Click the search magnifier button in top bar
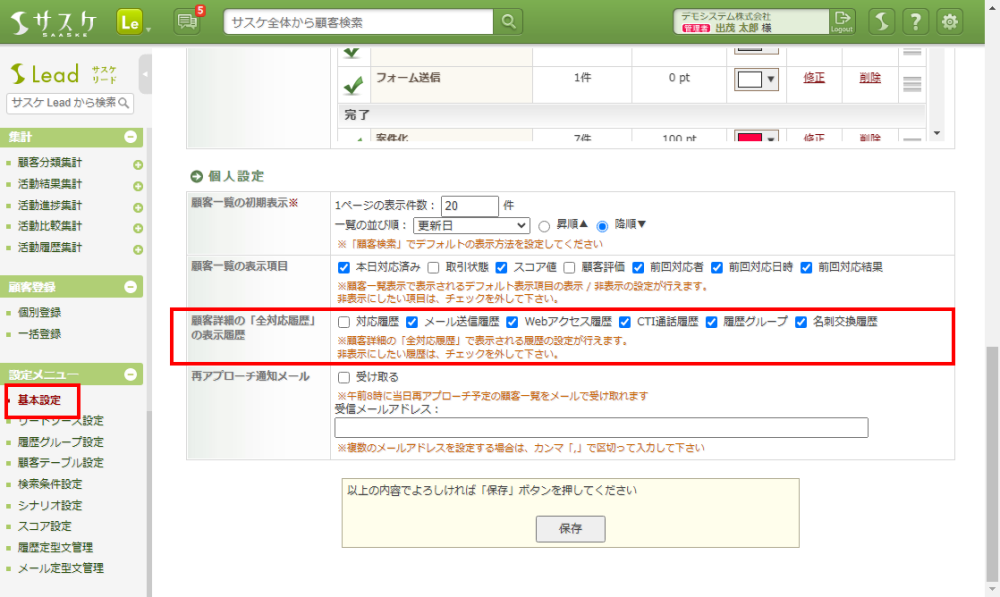Image resolution: width=1000 pixels, height=597 pixels. coord(510,21)
